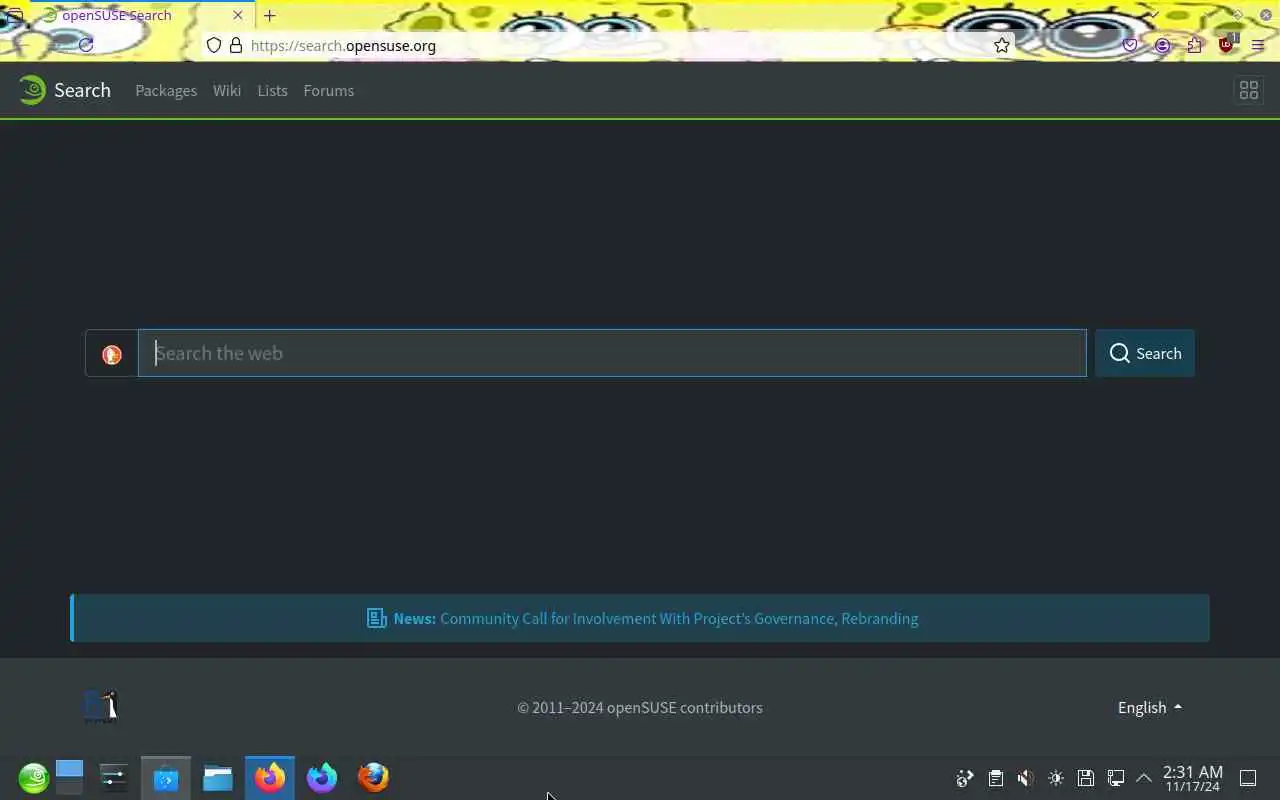
Task: Focus the Search the web field
Action: pyautogui.click(x=612, y=353)
